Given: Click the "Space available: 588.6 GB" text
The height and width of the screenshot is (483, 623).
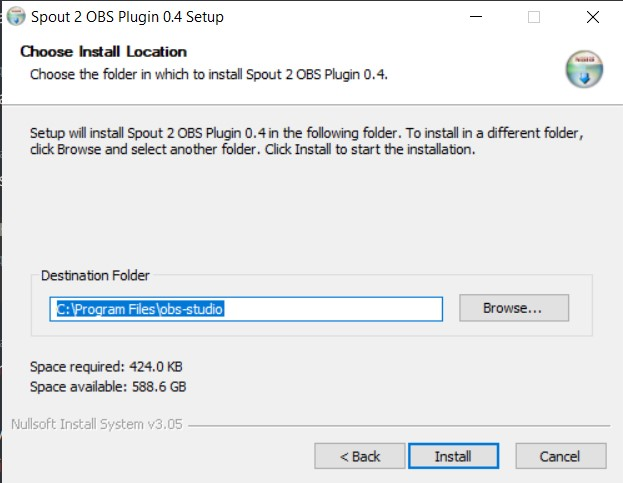Looking at the screenshot, I should point(108,386).
